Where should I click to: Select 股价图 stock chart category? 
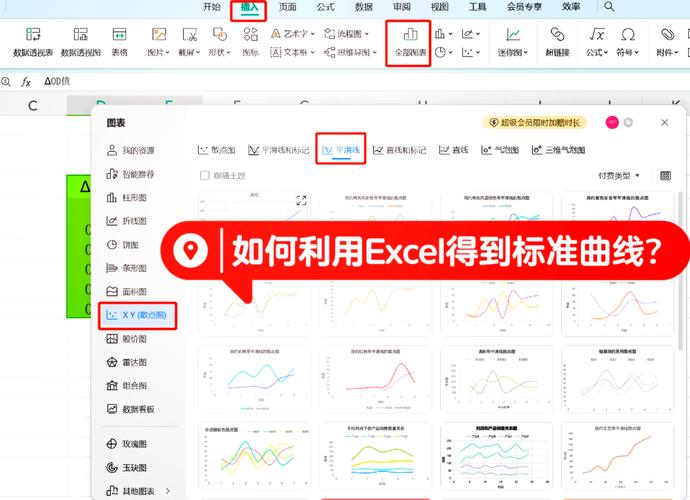click(127, 338)
